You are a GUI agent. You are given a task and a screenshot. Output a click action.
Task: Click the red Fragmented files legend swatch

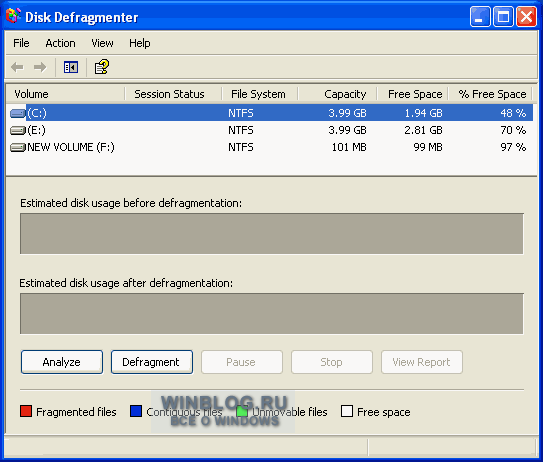(26, 411)
